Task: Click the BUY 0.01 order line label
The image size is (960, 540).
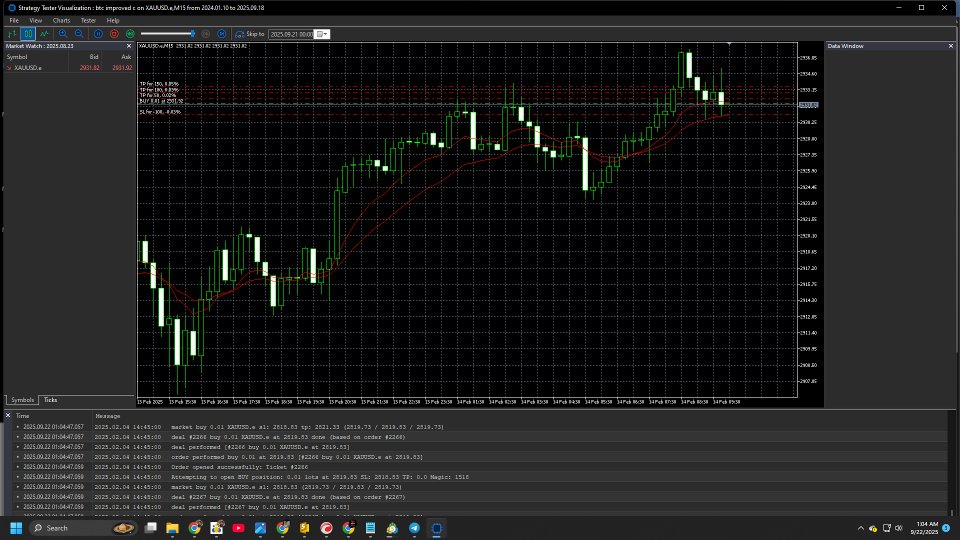Action: point(161,101)
